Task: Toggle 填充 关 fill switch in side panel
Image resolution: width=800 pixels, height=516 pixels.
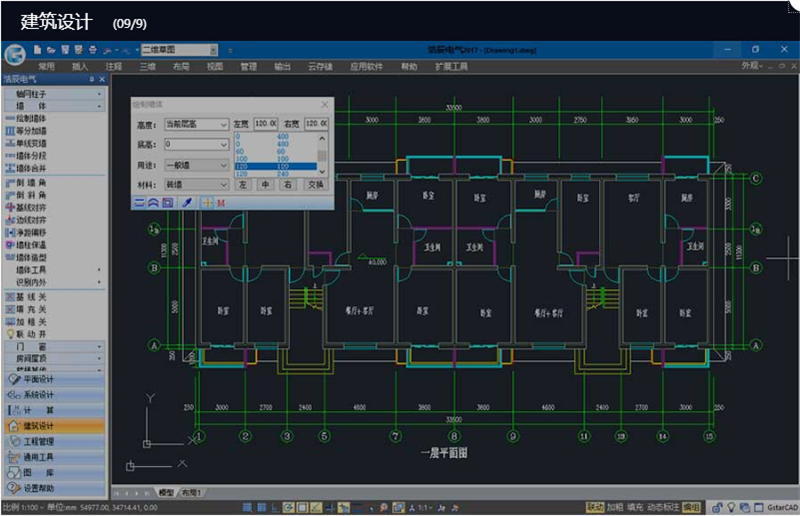Action: (32, 309)
